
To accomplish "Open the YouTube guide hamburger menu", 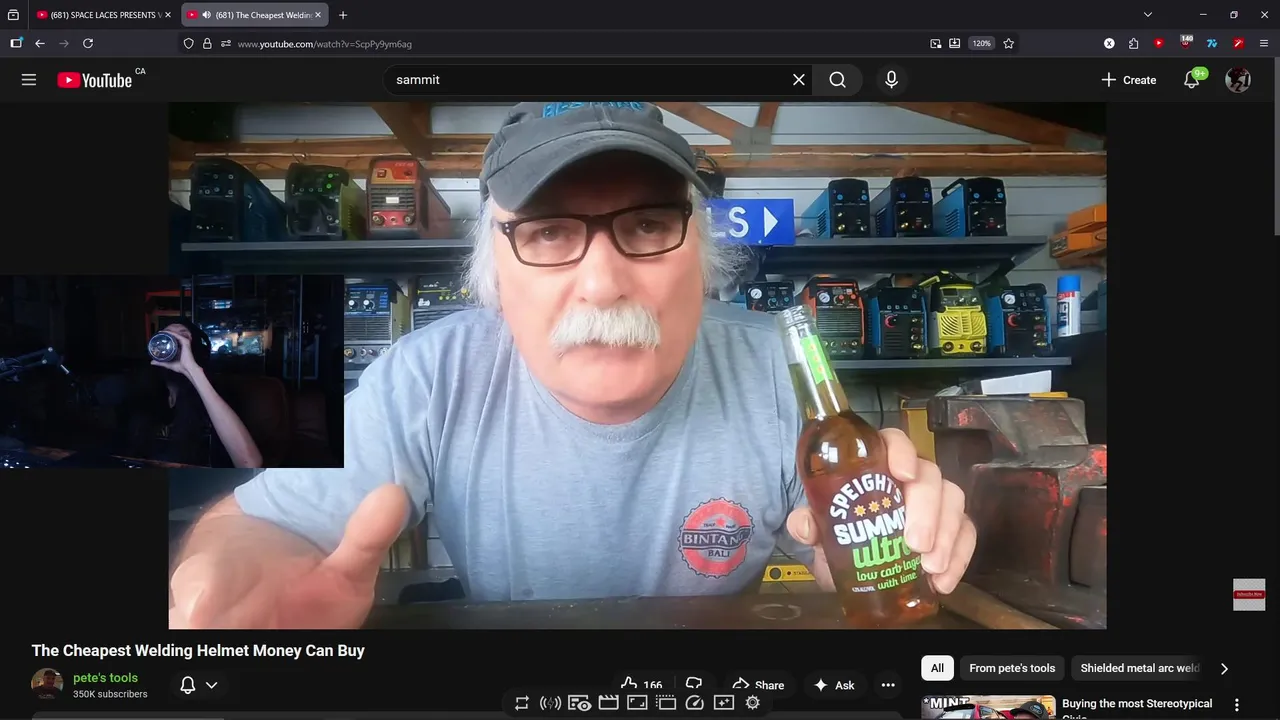I will click(x=29, y=80).
